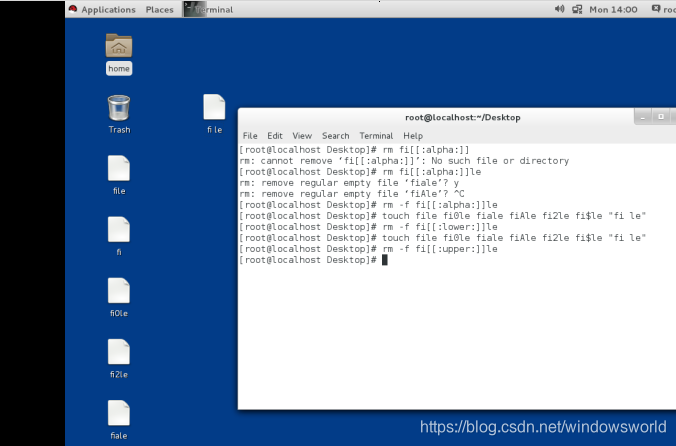
Task: Click the 'No such file or directory' error line
Action: (404, 161)
